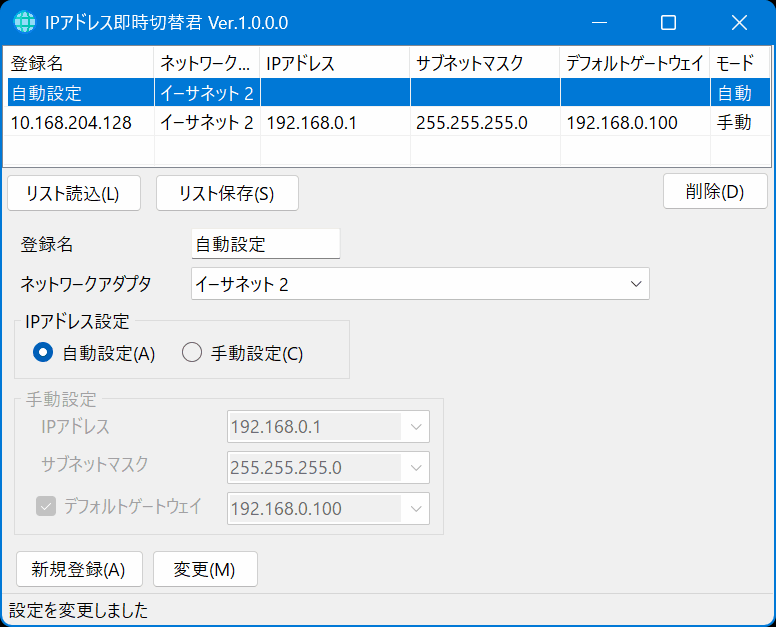Click the 自動 mode cell in selected row

[x=740, y=93]
